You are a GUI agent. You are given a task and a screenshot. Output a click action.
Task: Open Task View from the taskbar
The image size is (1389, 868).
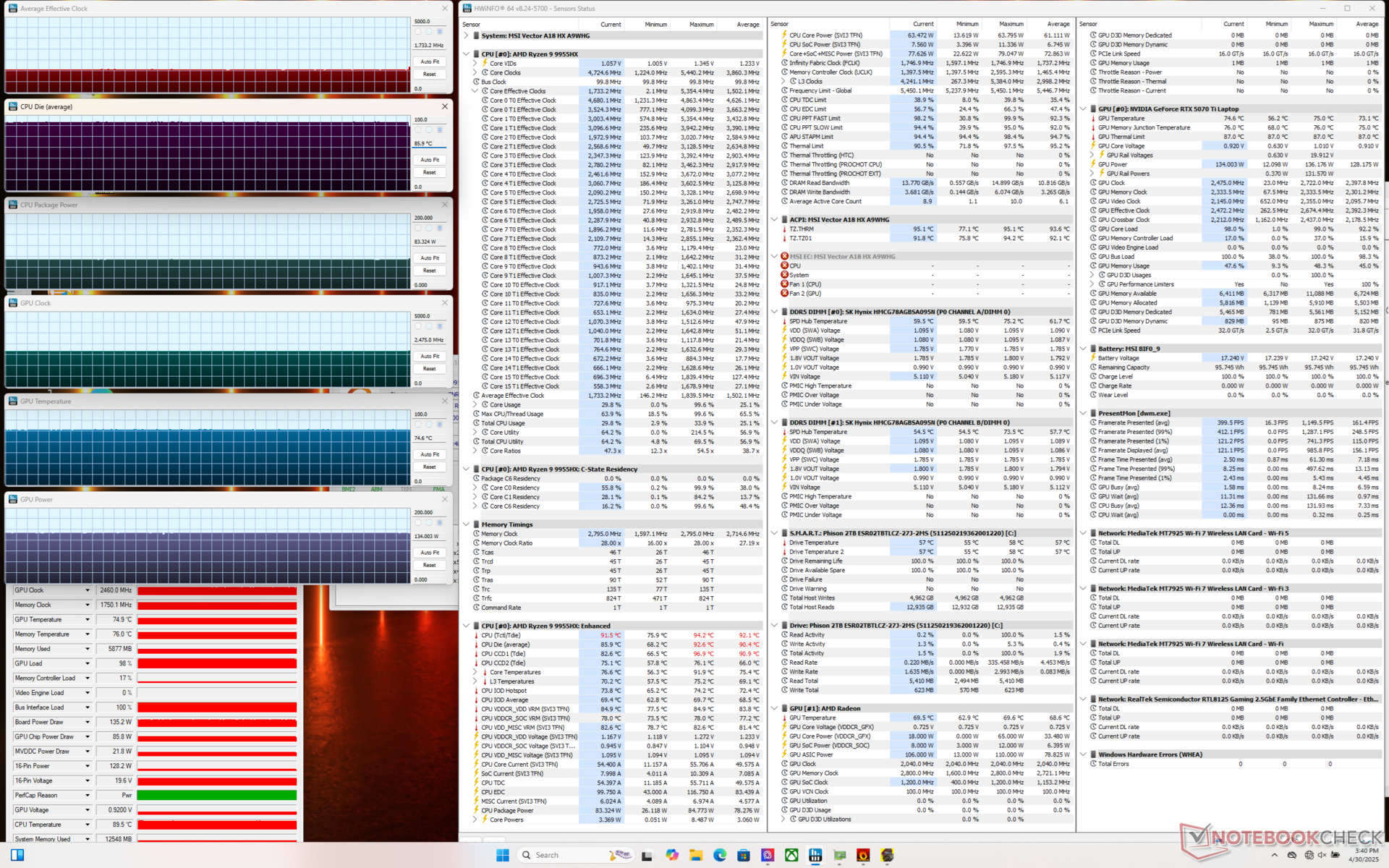click(647, 855)
